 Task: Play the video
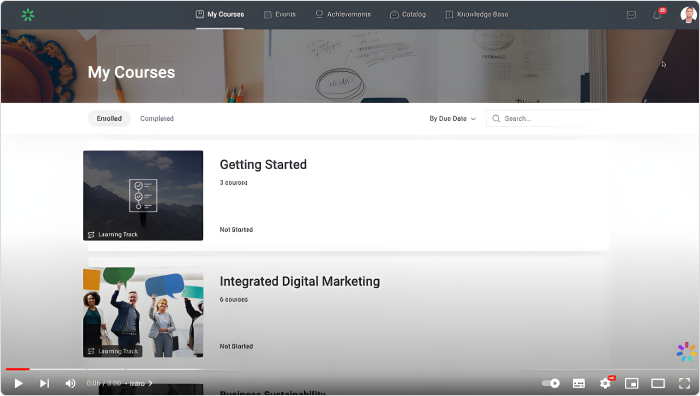pyautogui.click(x=18, y=383)
